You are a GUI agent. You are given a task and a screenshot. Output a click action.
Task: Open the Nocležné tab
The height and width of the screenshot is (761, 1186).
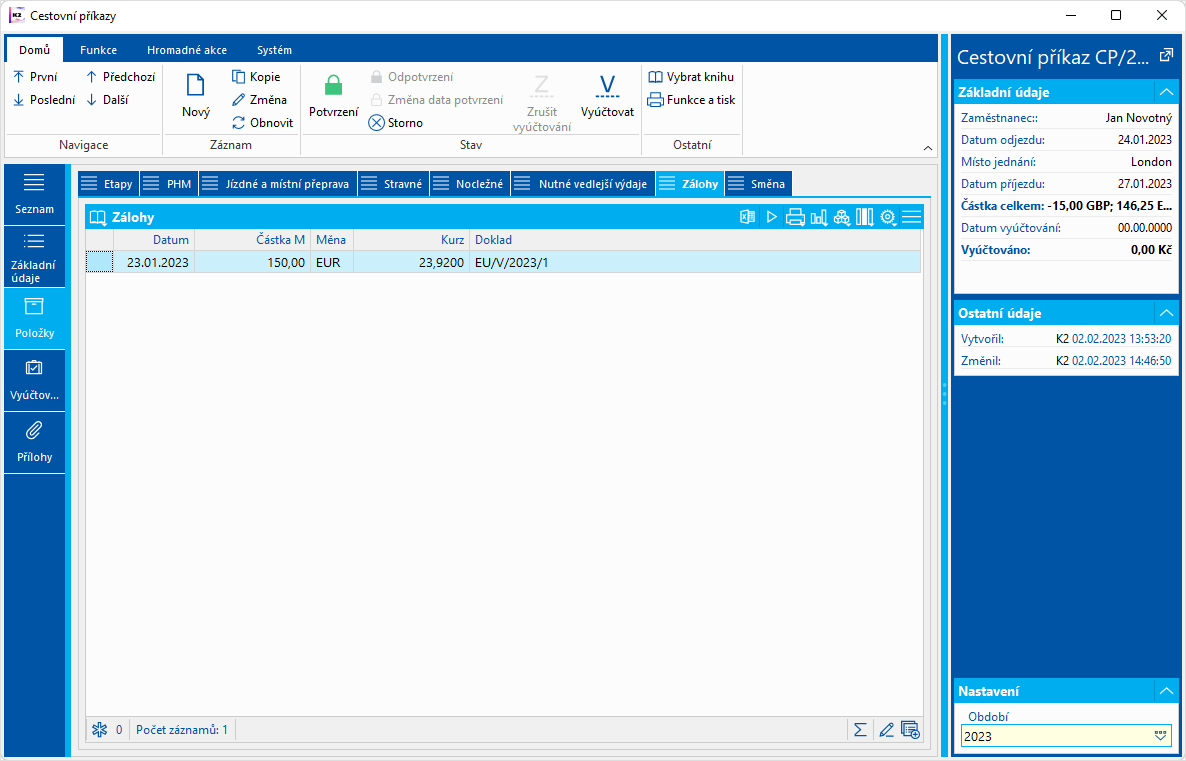[470, 184]
